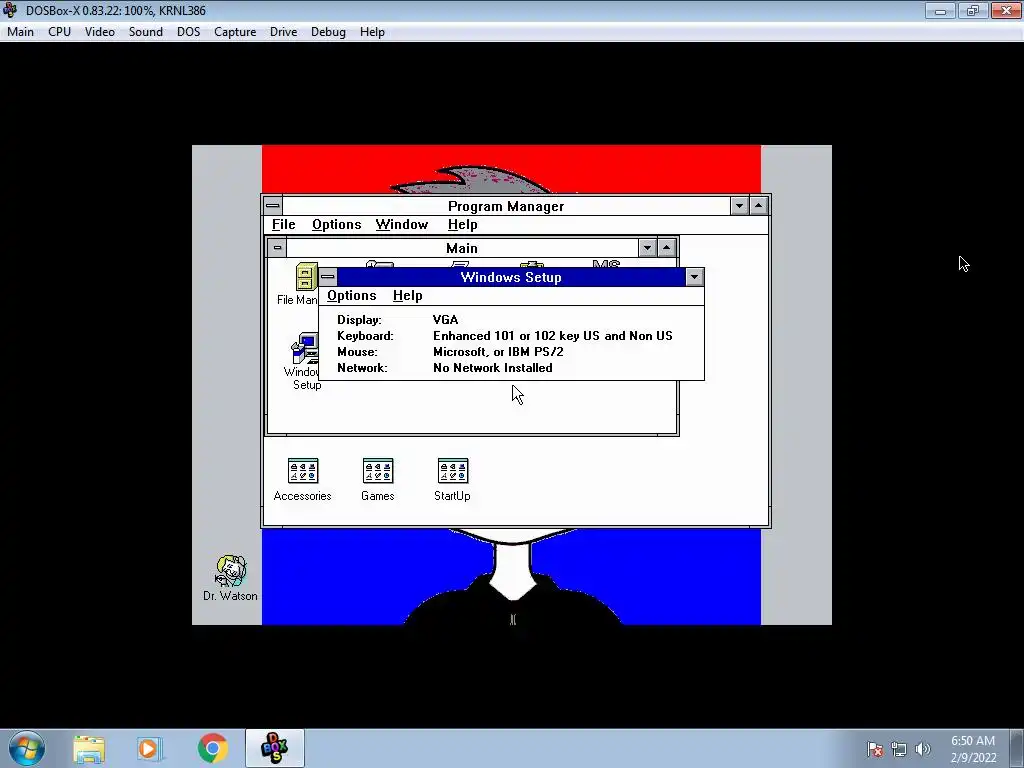Select DOSBox taskbar button
1024x768 pixels.
pyautogui.click(x=275, y=748)
